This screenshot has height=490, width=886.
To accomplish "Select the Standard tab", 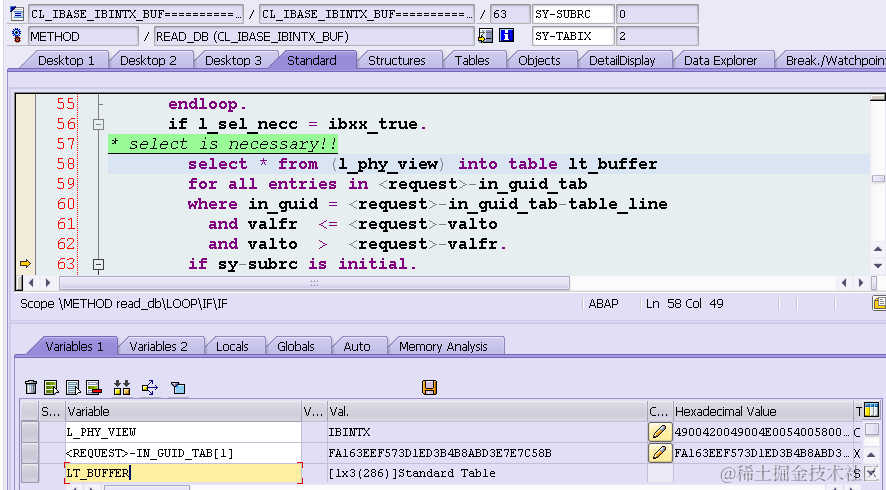I will pyautogui.click(x=312, y=60).
